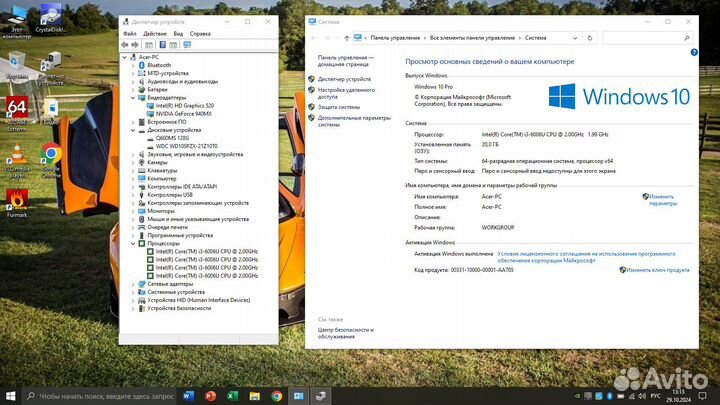The width and height of the screenshot is (720, 405).
Task: Click the help question mark in System window
Action: click(694, 52)
